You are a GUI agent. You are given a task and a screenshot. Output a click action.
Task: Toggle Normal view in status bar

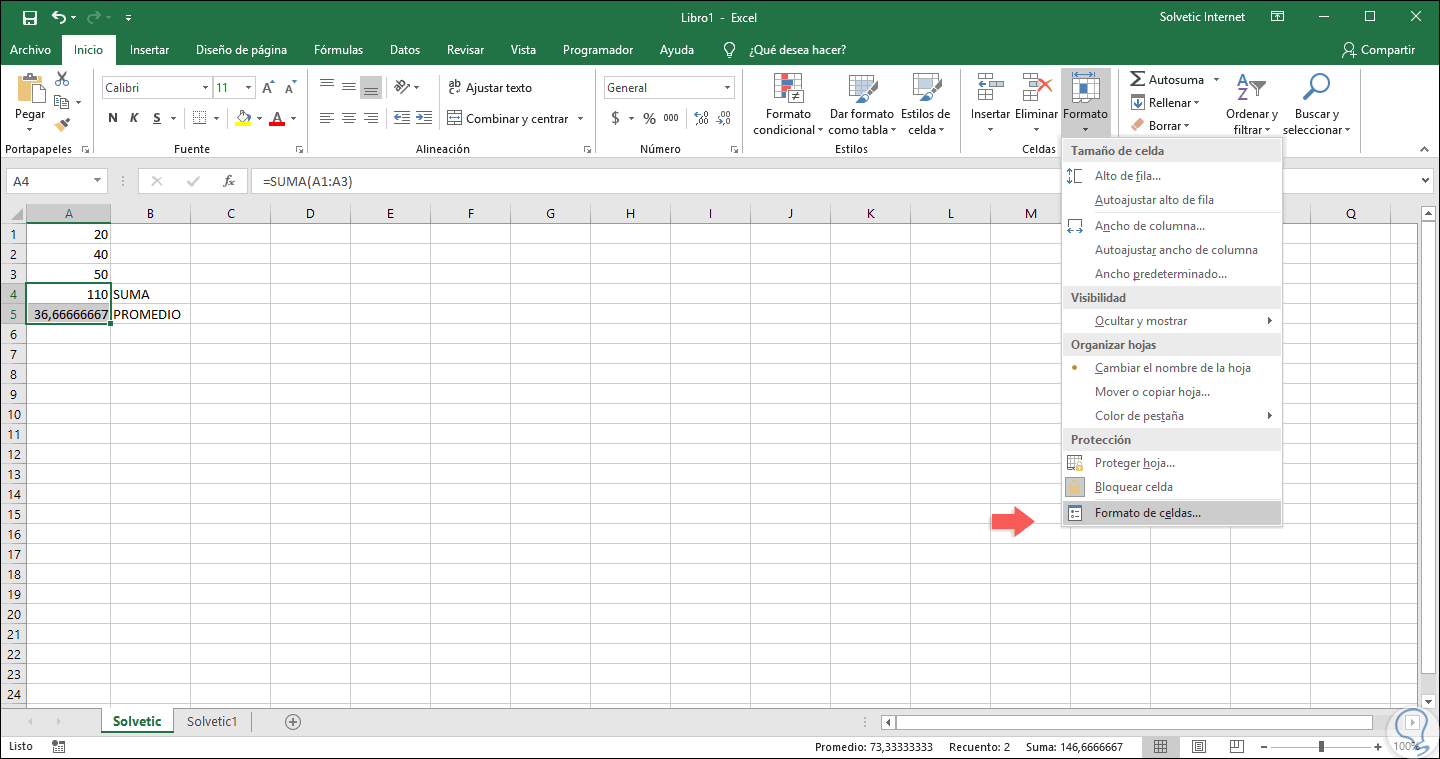click(x=1161, y=746)
